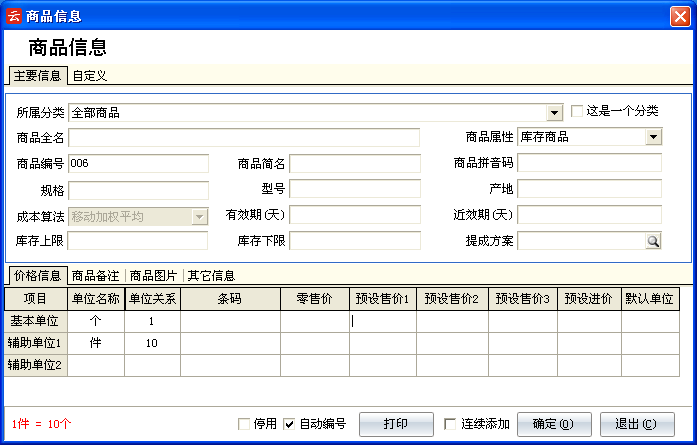Click the 商品全名 input field

click(244, 138)
